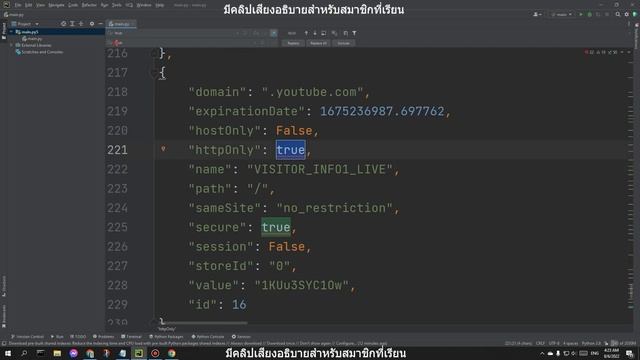Open Project panel settings gear

tap(92, 24)
